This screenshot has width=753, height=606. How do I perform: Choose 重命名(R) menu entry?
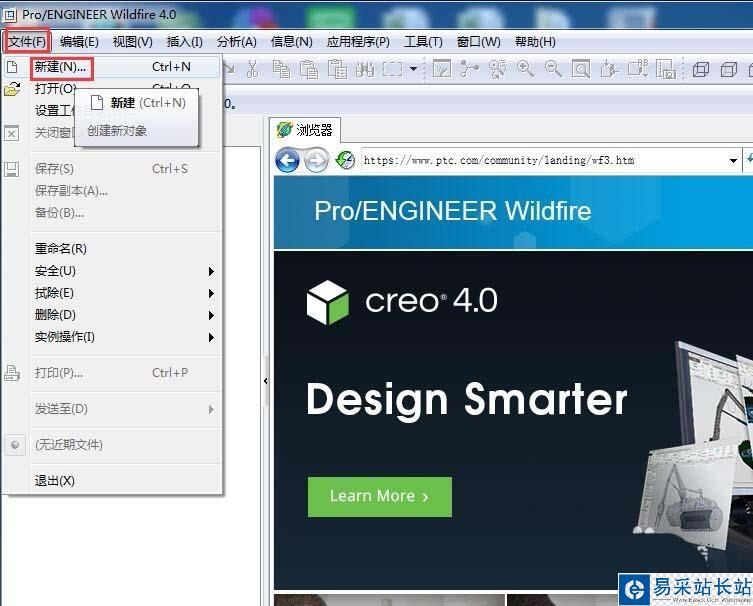125,249
